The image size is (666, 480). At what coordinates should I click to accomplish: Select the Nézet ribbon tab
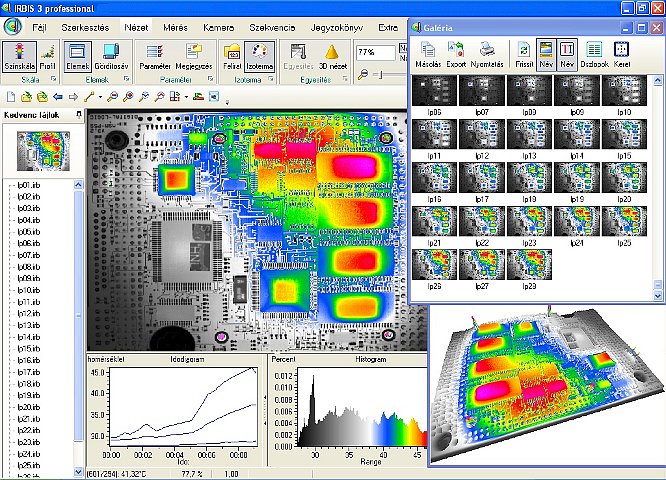coord(136,28)
